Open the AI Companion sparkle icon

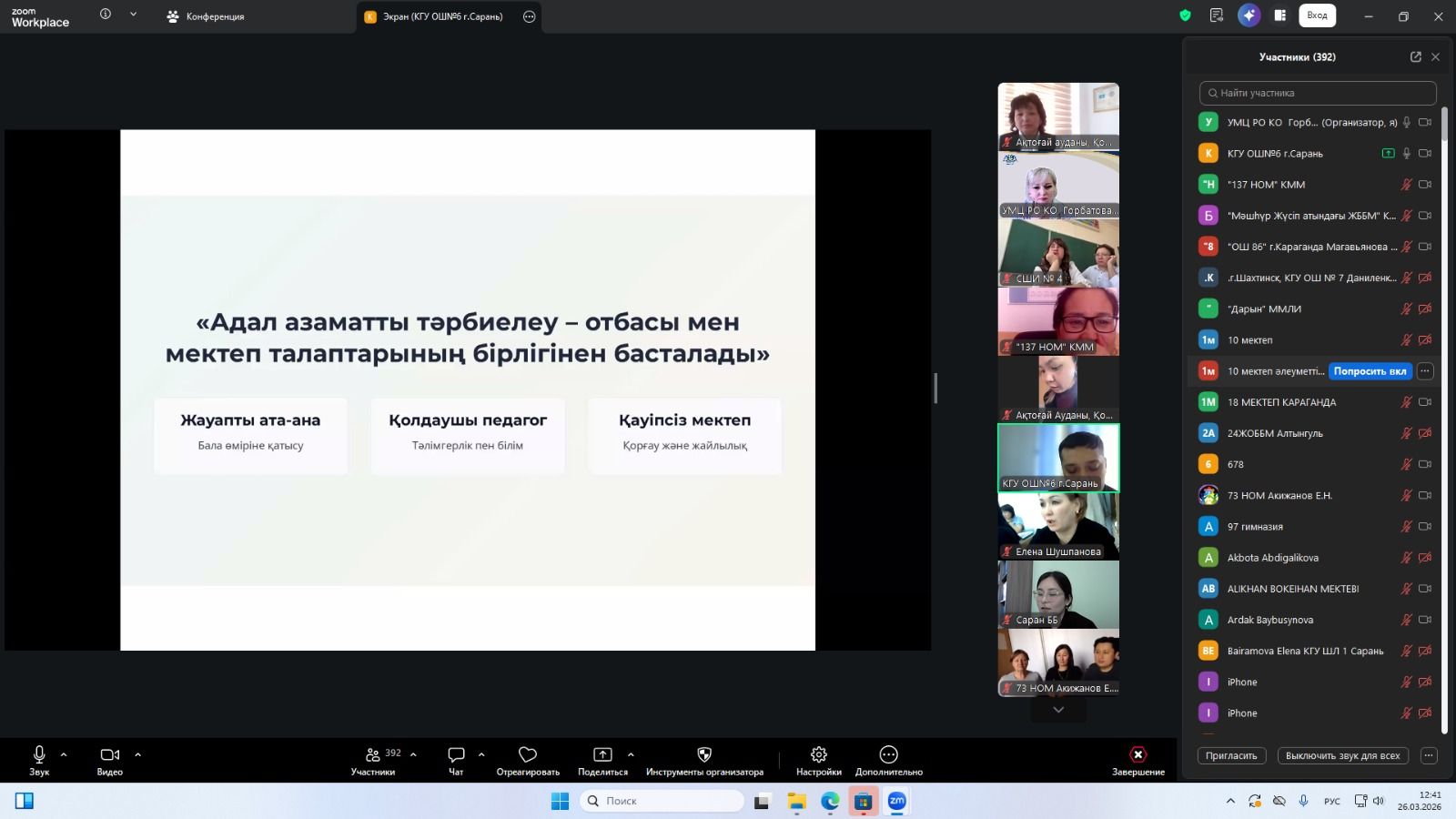pyautogui.click(x=1249, y=15)
